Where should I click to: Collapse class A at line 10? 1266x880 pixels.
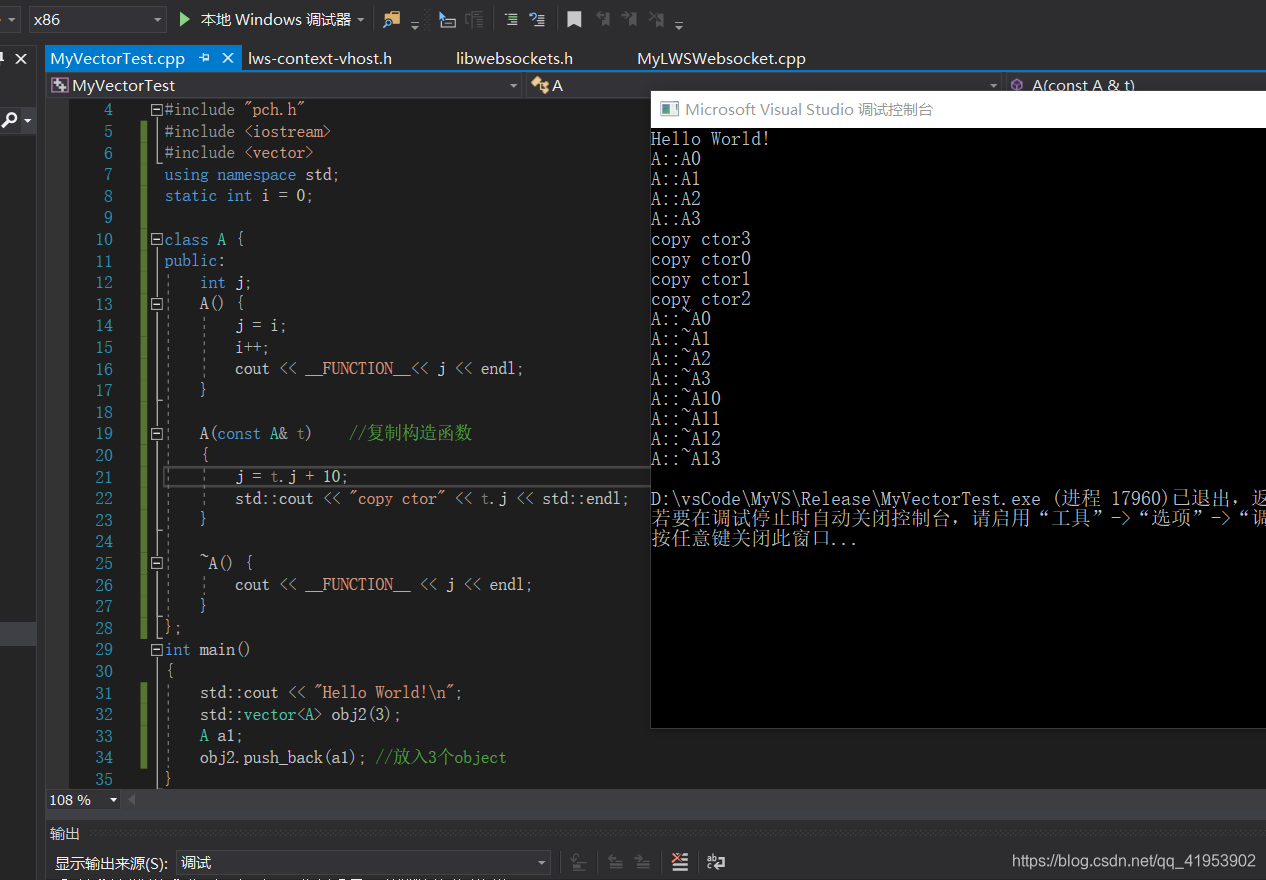[156, 240]
